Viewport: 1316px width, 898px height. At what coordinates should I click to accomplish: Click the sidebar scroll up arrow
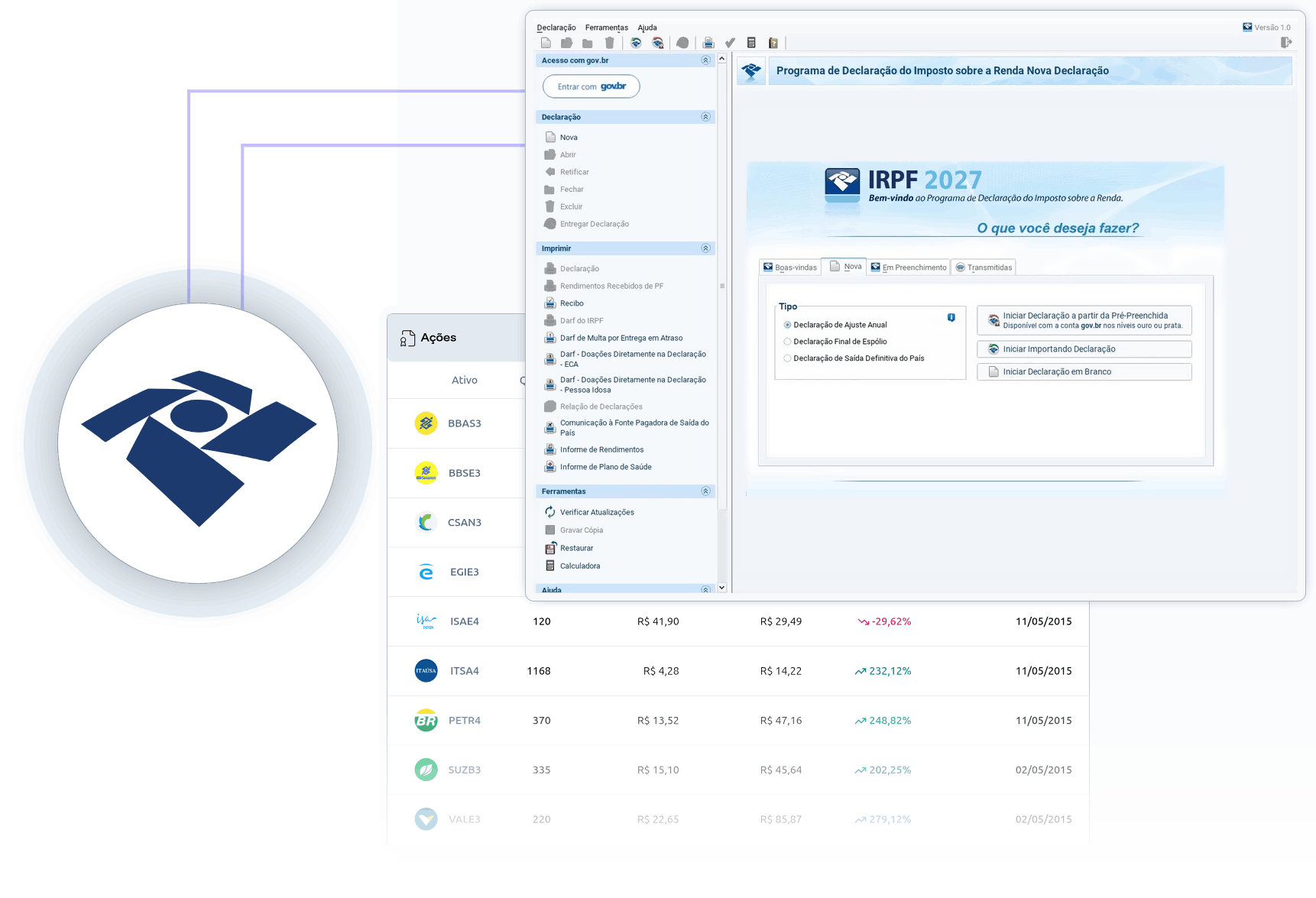point(721,59)
